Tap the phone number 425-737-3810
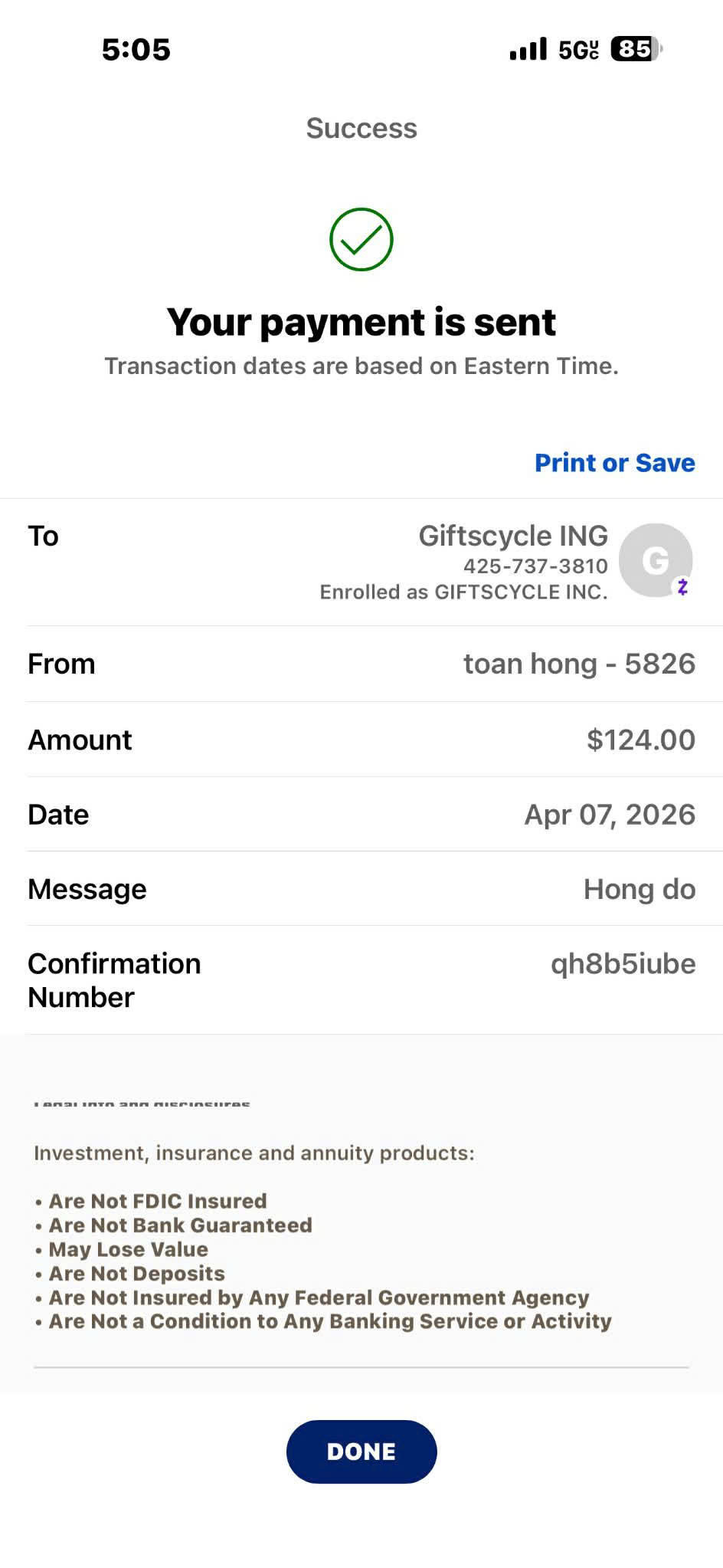 coord(535,566)
